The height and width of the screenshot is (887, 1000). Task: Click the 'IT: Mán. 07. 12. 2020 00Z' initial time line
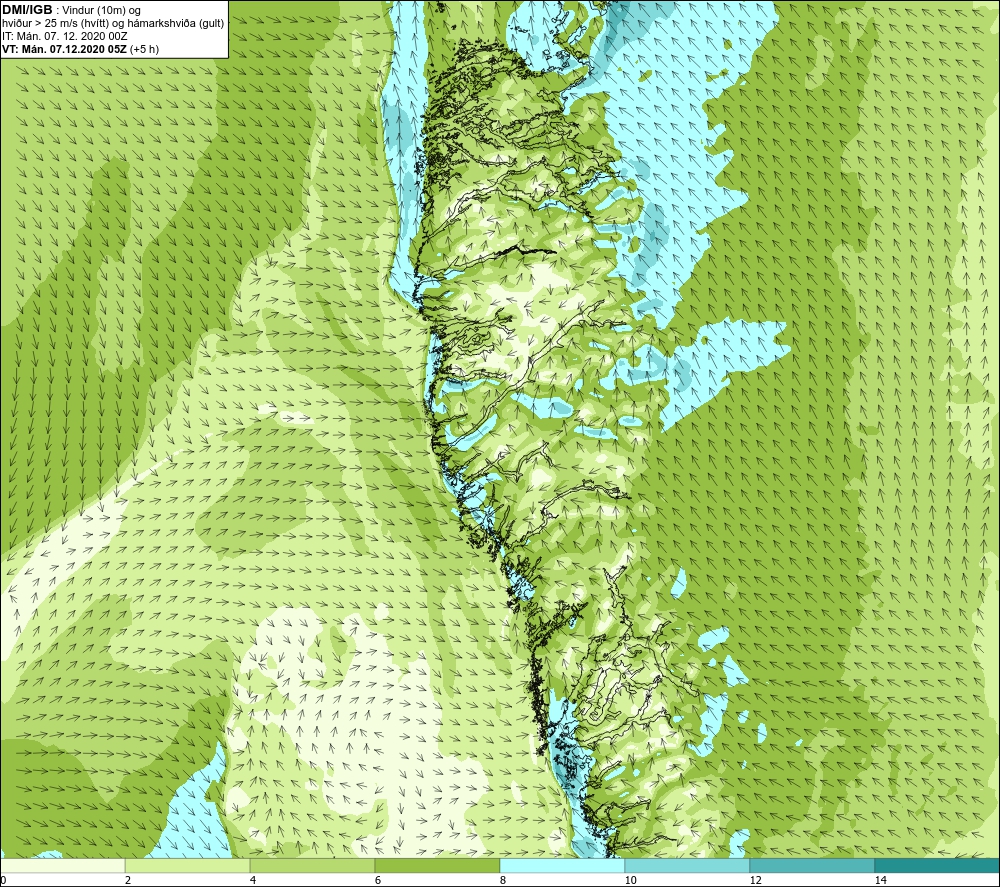coord(65,36)
